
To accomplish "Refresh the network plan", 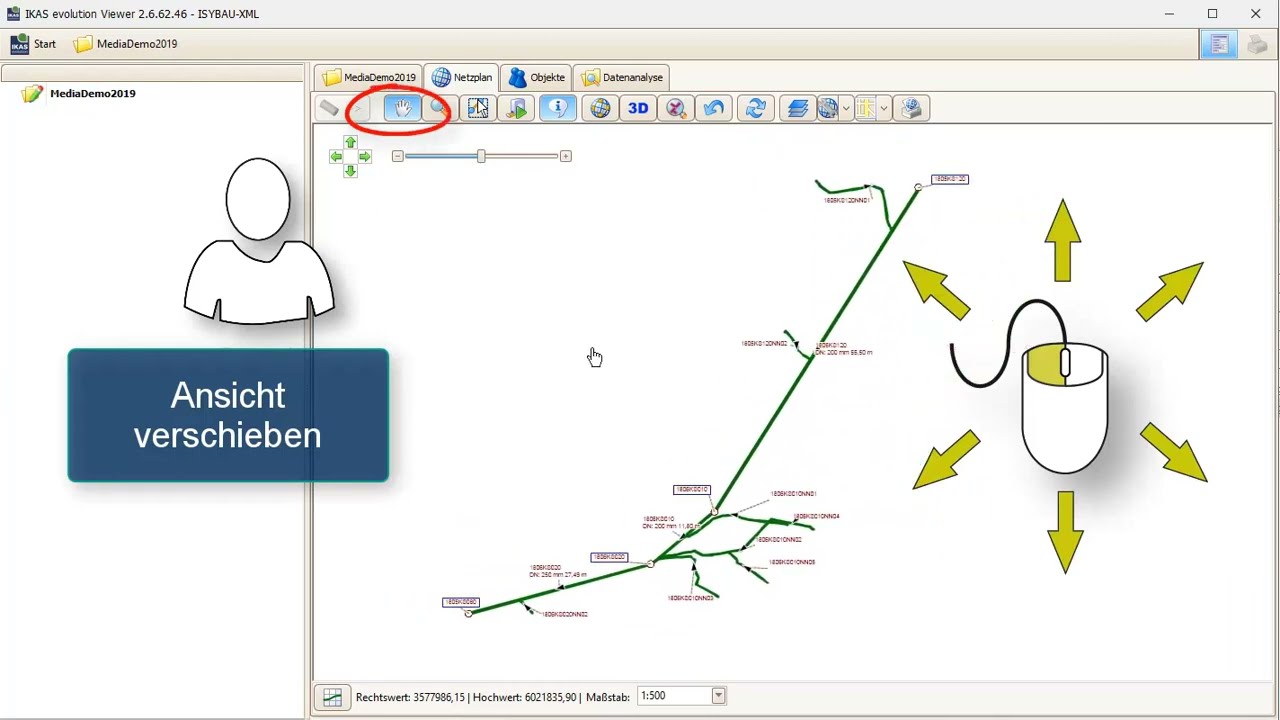I will tap(756, 108).
